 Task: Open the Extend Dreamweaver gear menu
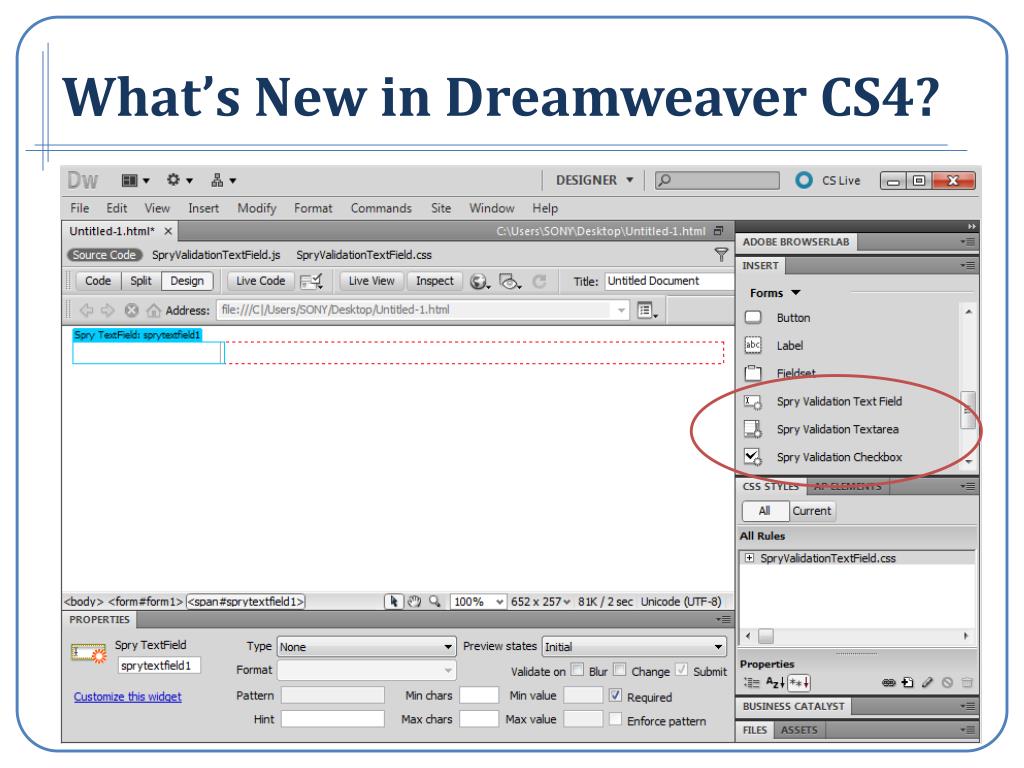pyautogui.click(x=179, y=180)
